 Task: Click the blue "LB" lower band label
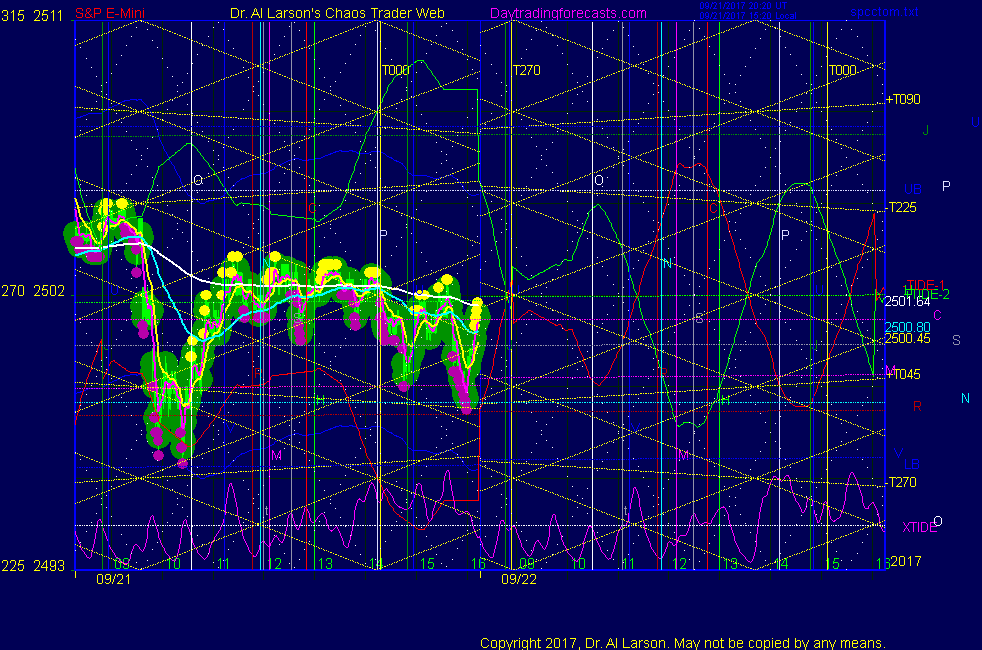click(912, 464)
